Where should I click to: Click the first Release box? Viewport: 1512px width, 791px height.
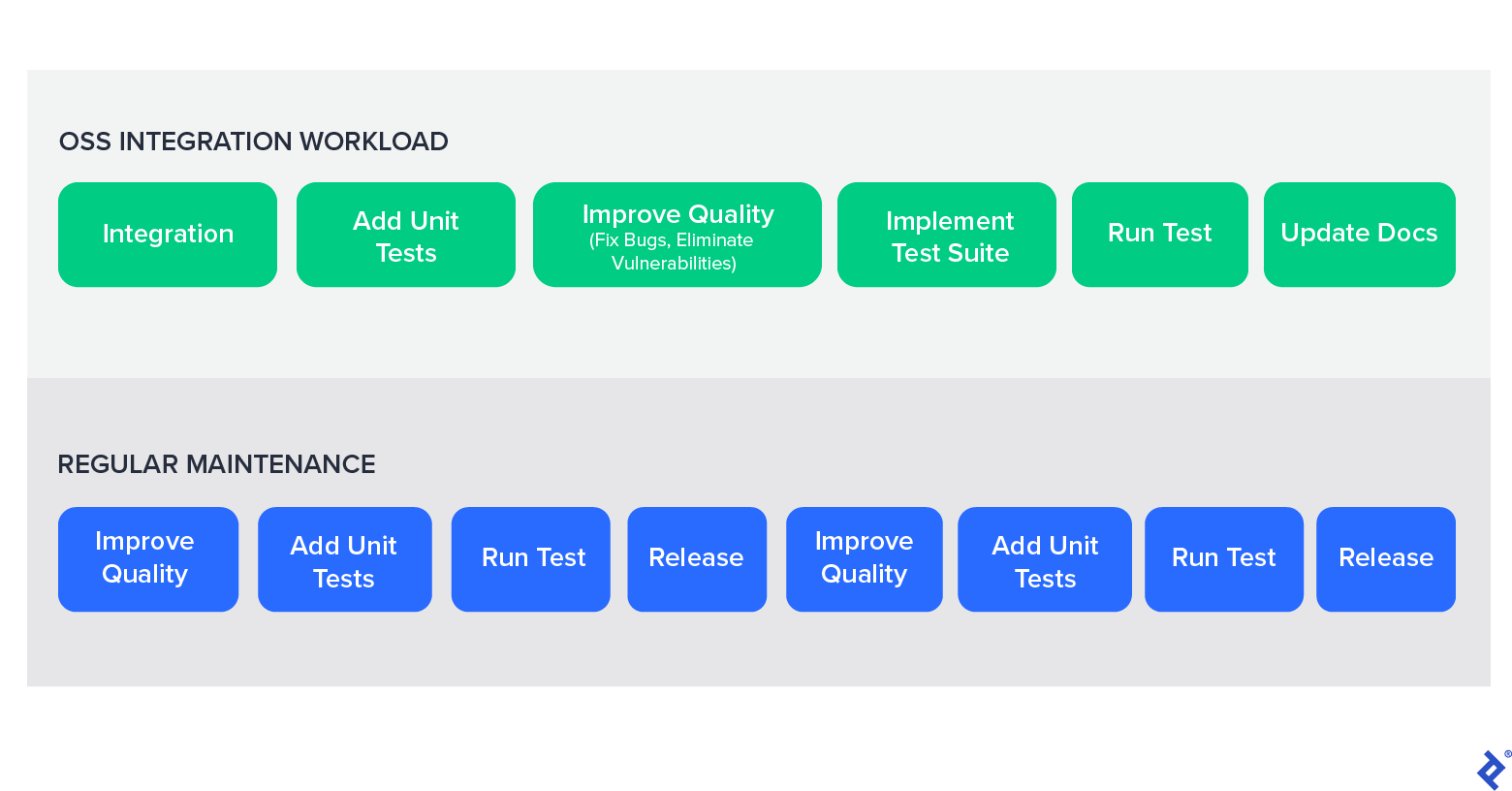click(x=697, y=558)
